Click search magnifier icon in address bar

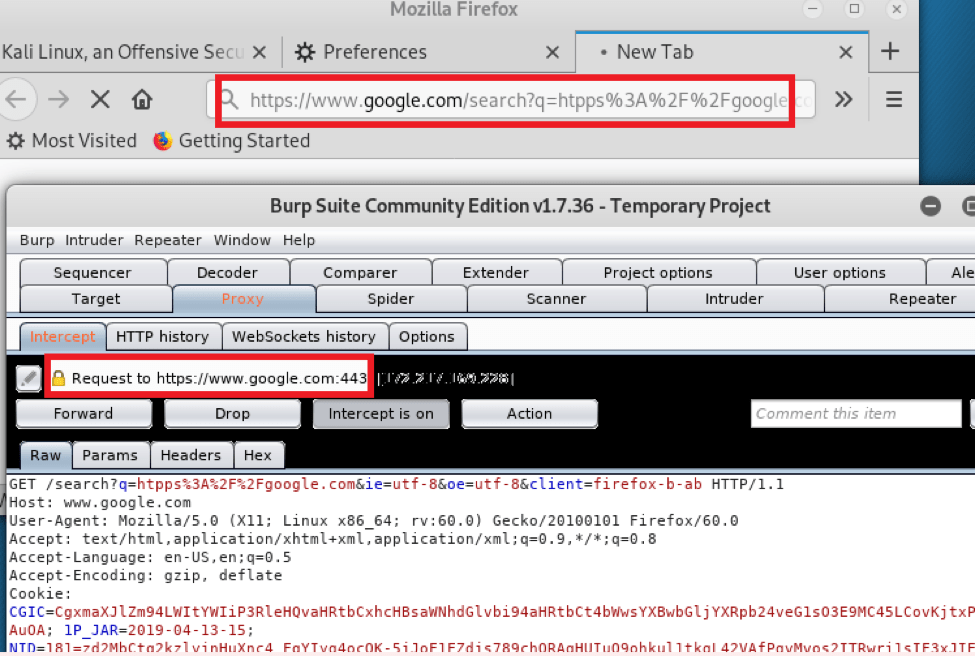coord(230,99)
